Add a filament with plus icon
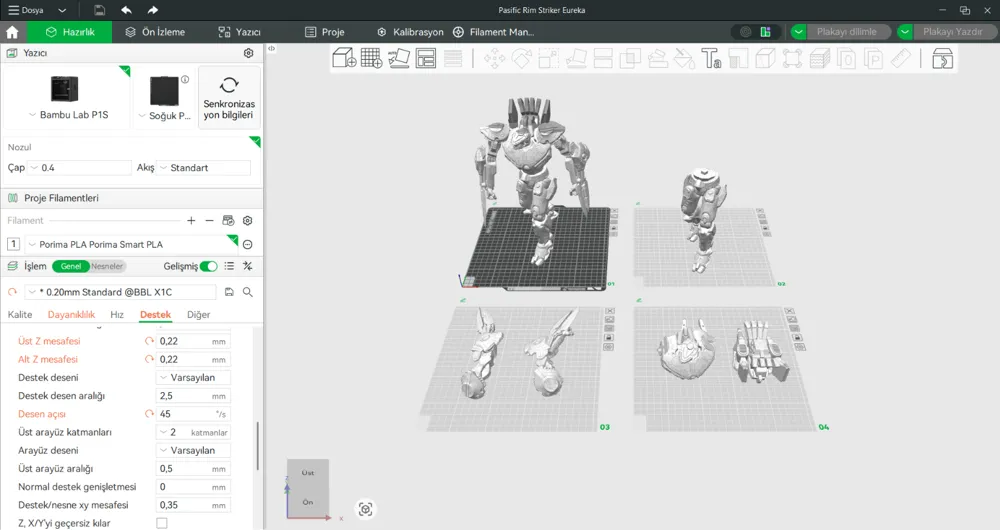Viewport: 1000px width, 530px height. click(x=191, y=221)
